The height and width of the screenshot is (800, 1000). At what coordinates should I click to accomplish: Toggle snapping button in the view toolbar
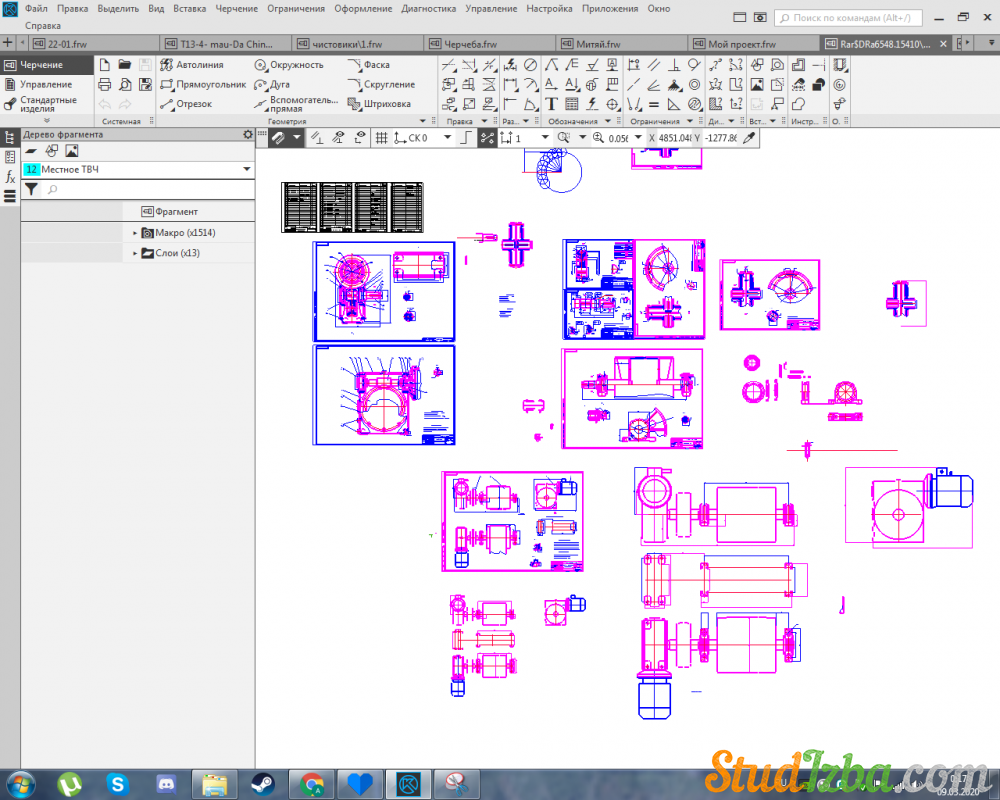tap(279, 138)
